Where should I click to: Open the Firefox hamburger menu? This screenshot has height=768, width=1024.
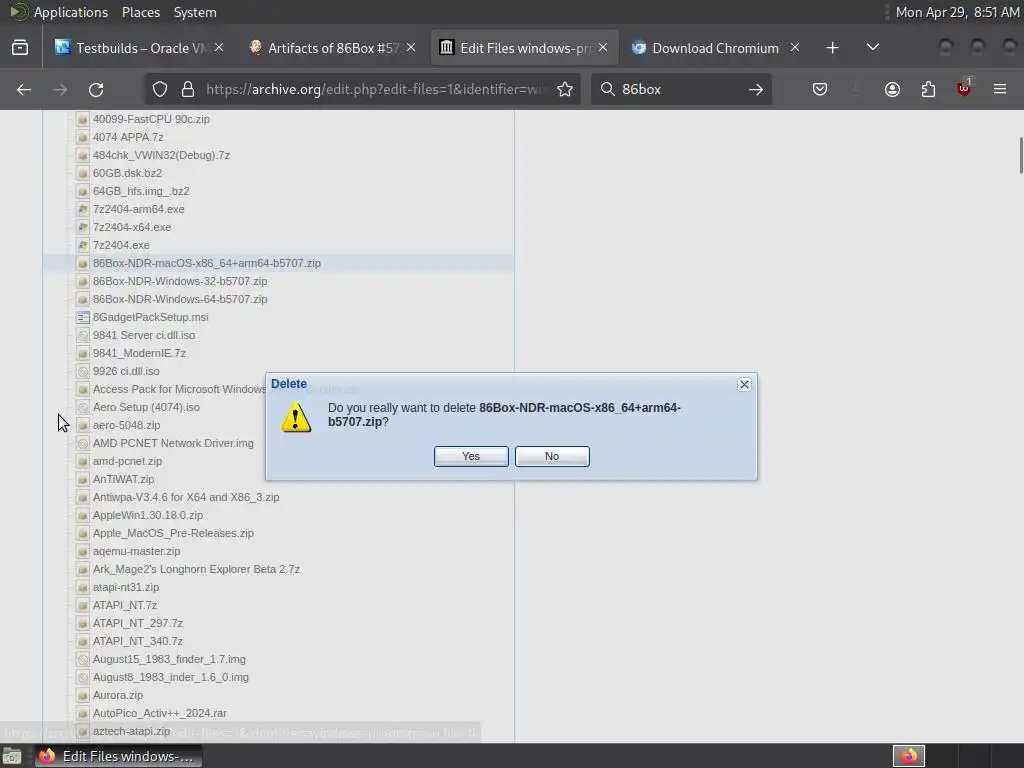[x=999, y=89]
